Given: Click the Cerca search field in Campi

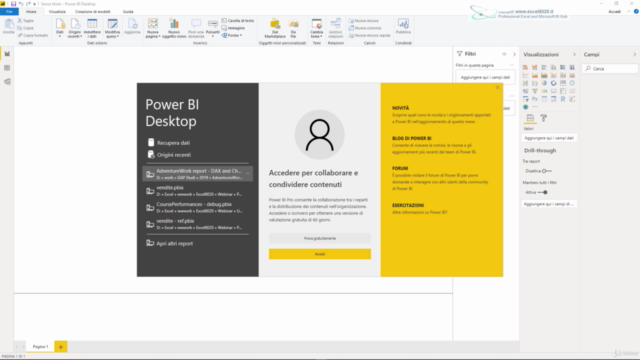Looking at the screenshot, I should [x=610, y=69].
